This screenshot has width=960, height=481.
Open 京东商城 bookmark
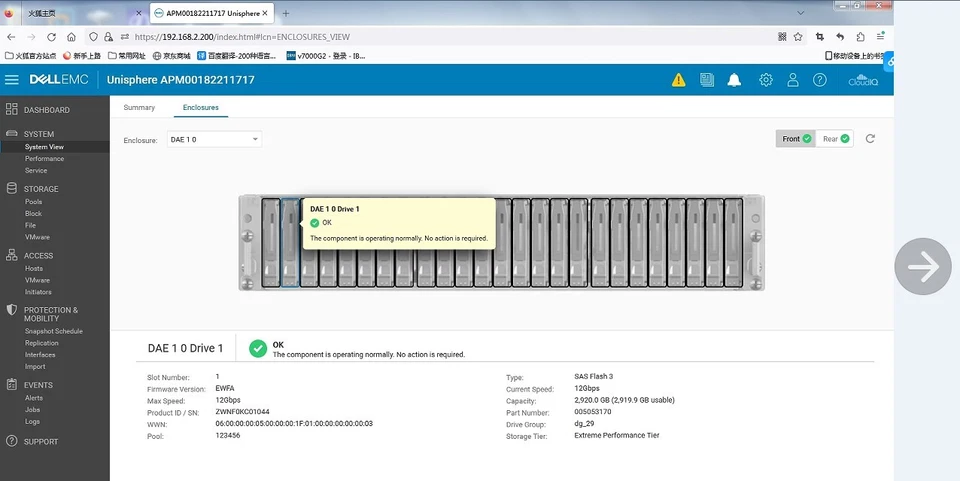point(172,56)
